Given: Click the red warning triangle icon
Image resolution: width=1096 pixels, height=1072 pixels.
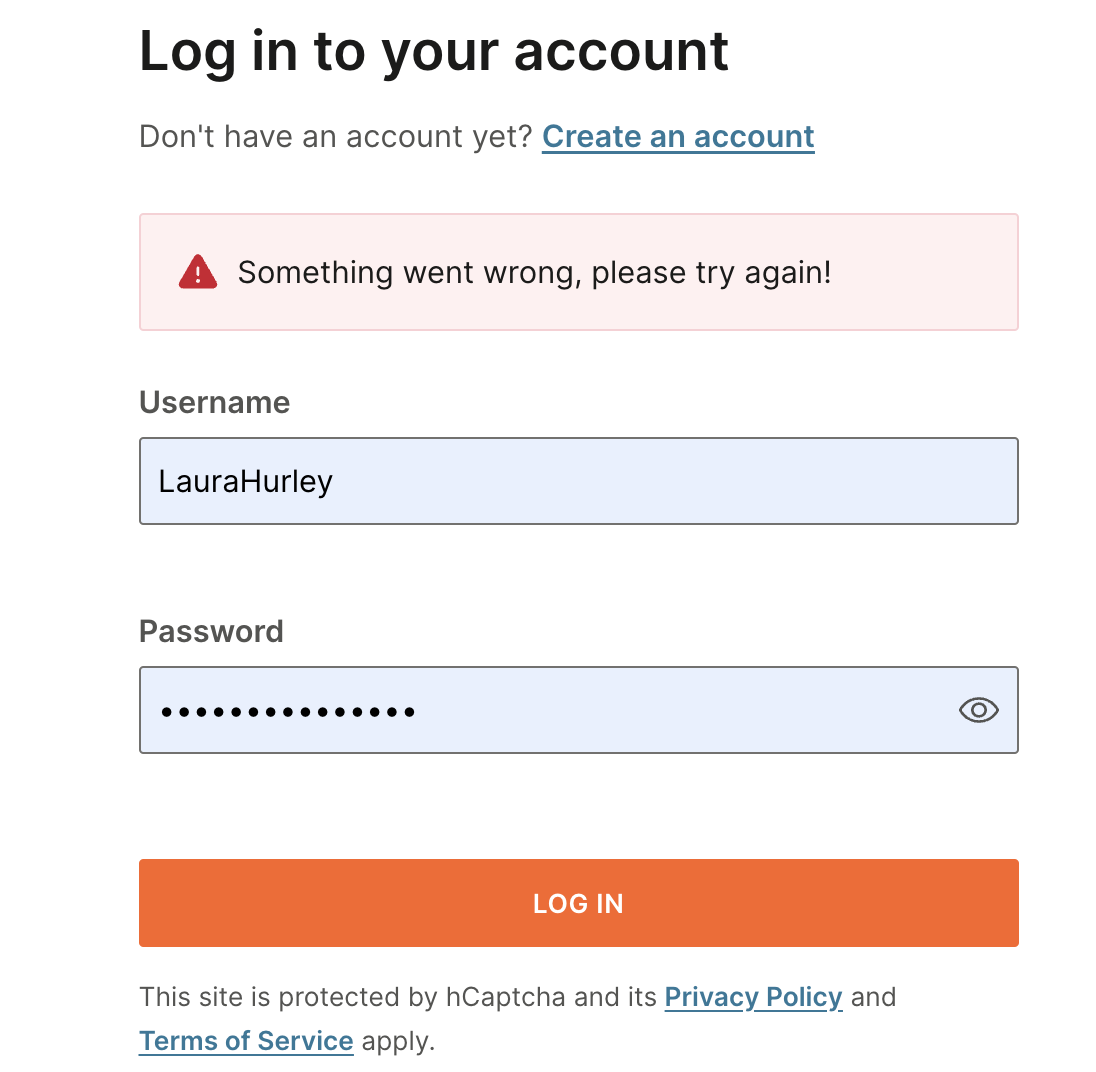Looking at the screenshot, I should tap(198, 272).
